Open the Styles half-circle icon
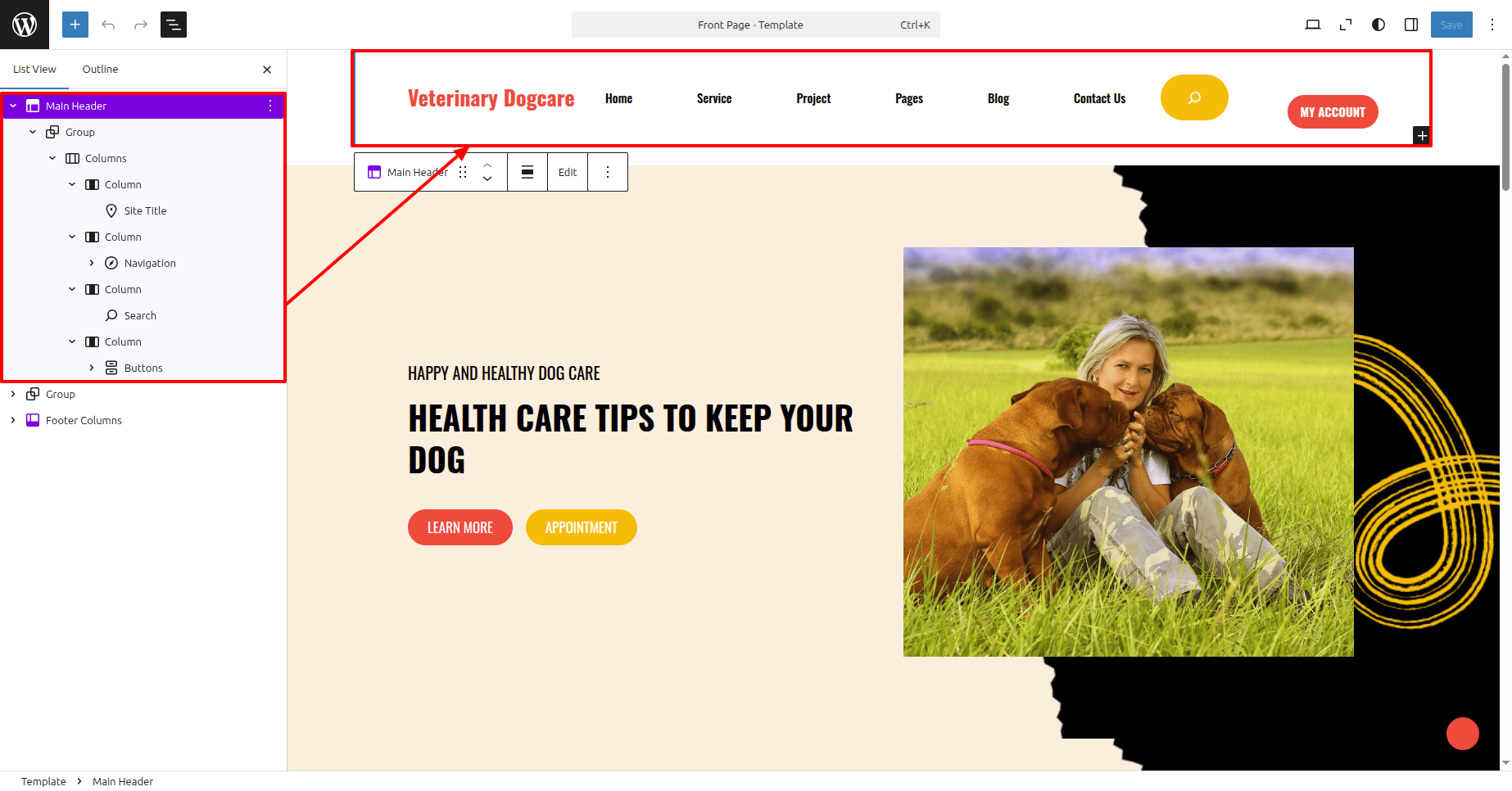 tap(1378, 25)
